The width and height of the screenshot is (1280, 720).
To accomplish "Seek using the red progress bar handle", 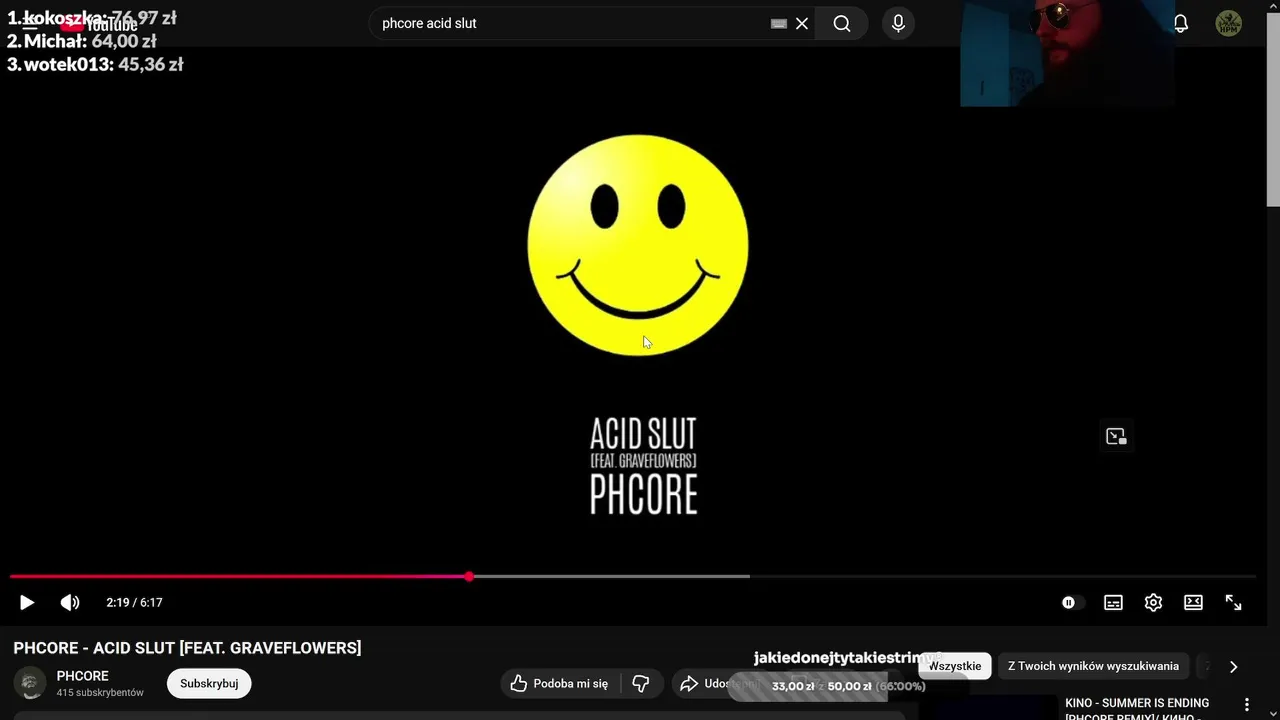I will point(469,576).
